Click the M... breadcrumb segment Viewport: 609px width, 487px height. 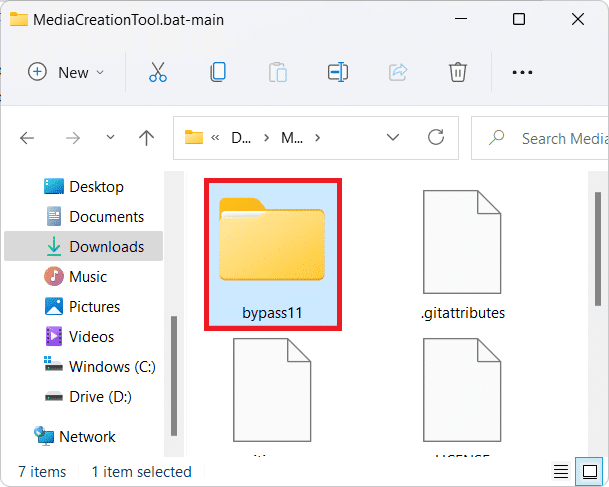(292, 138)
